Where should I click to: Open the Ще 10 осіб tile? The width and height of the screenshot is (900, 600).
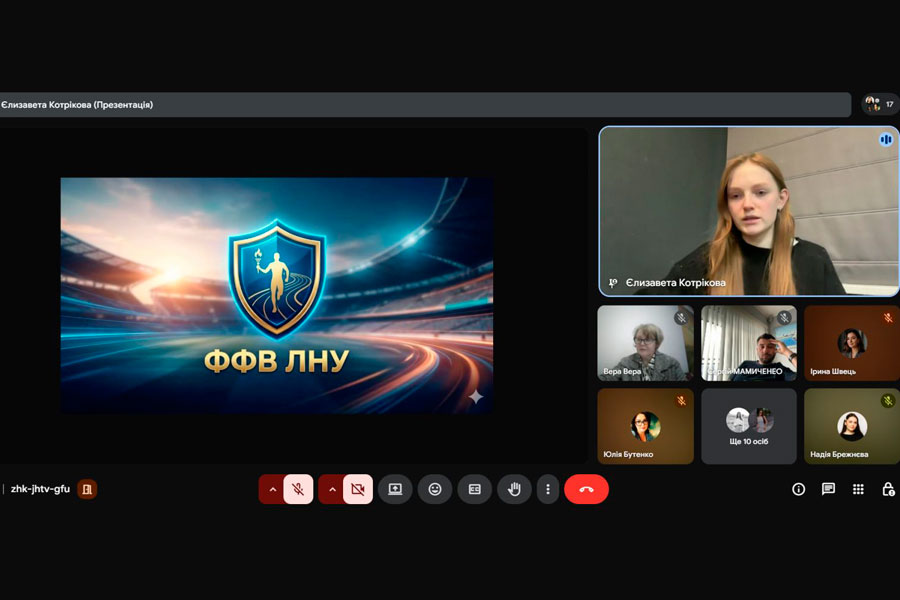coord(748,426)
